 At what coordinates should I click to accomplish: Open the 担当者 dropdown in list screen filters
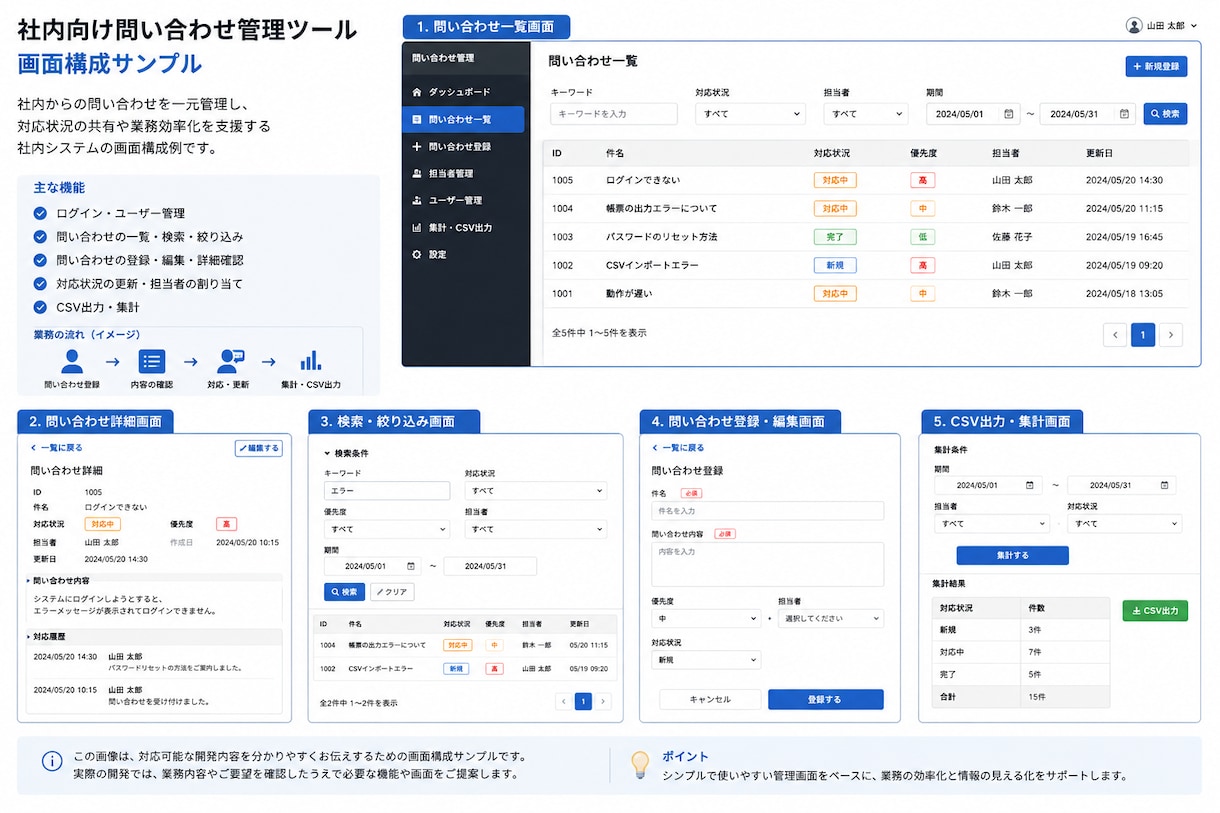865,114
